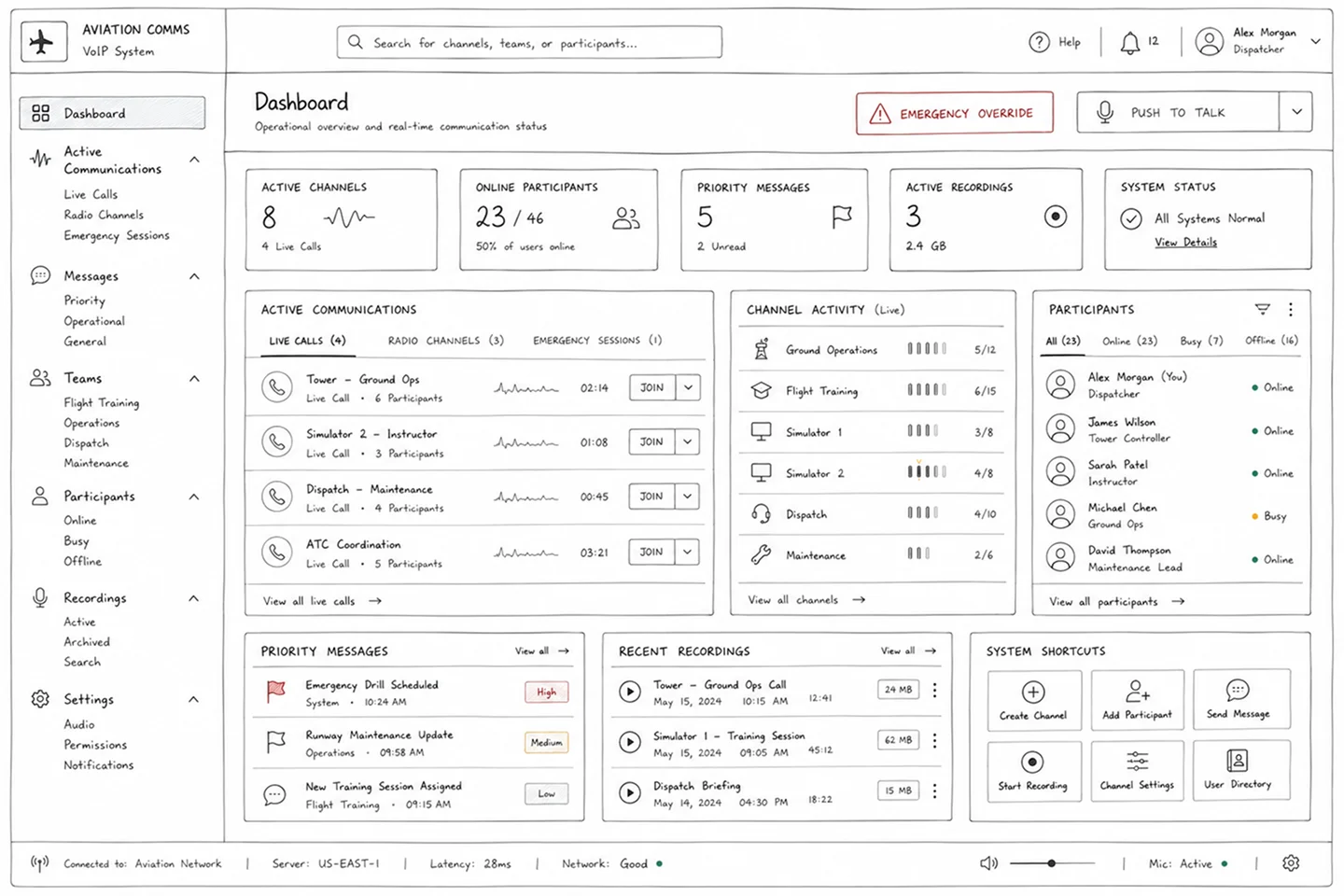Follow the View Details system status link

click(x=1185, y=242)
